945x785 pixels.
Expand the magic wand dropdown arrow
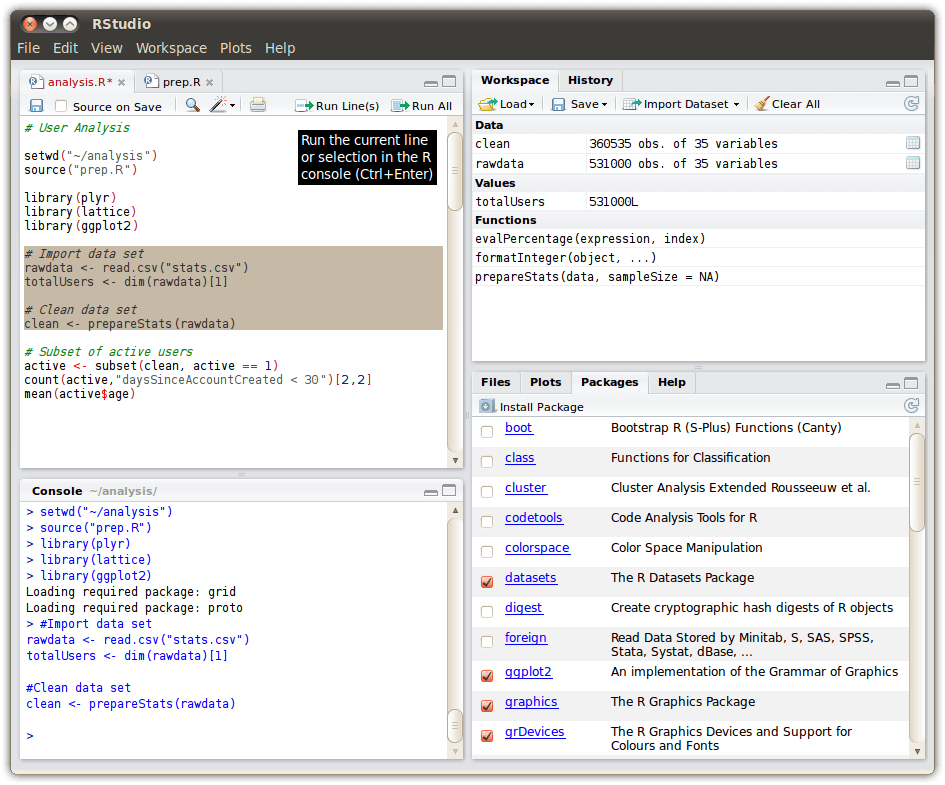point(233,106)
